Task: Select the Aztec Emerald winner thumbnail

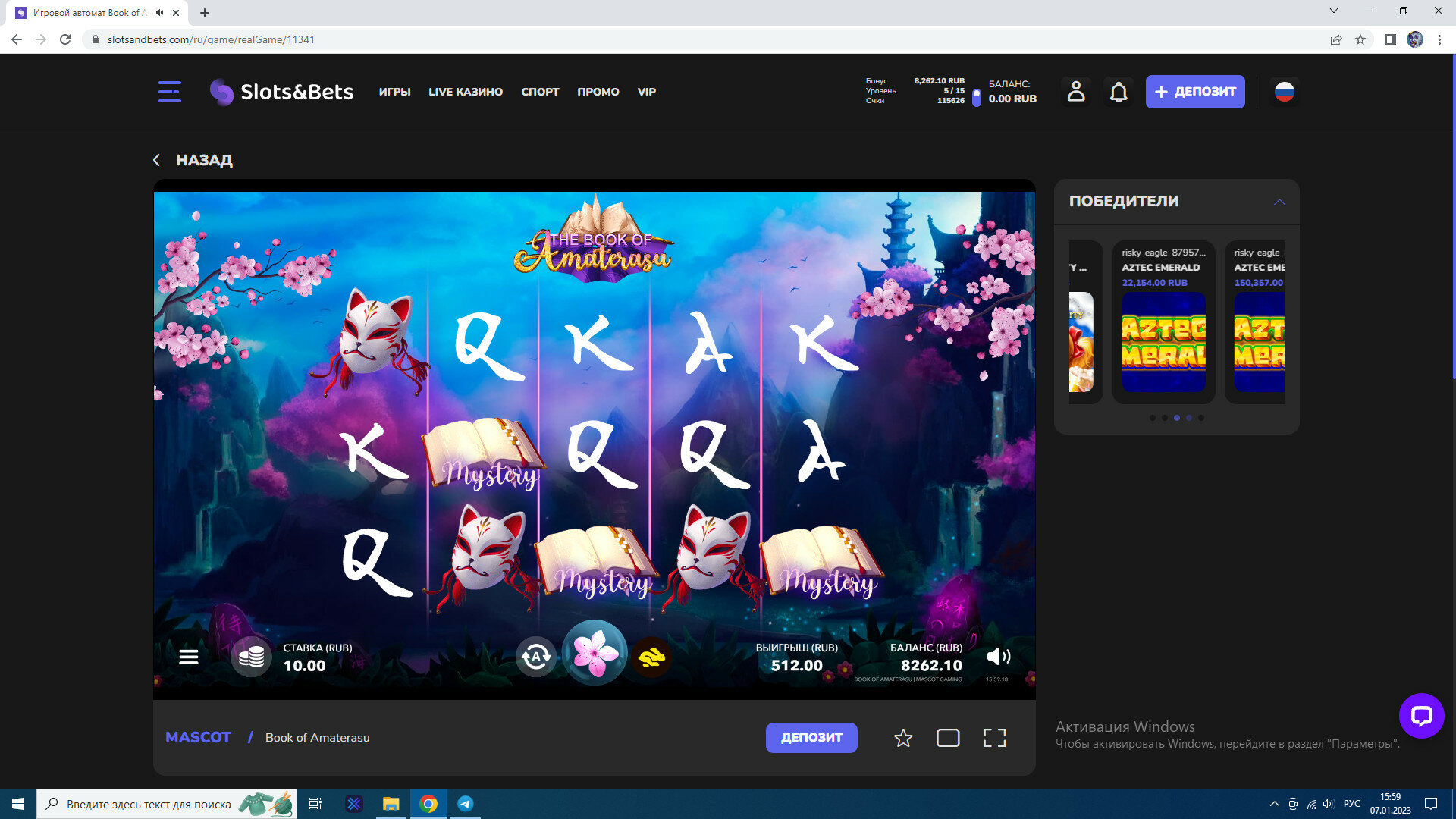Action: (1163, 341)
